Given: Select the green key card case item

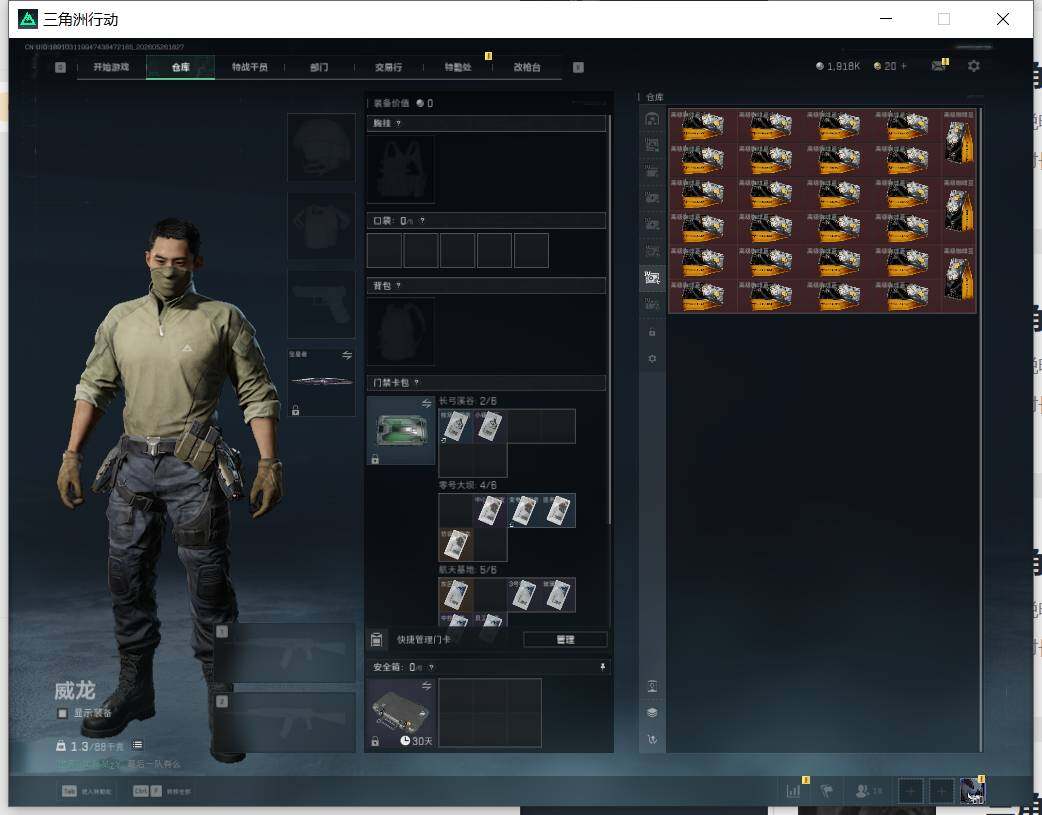Looking at the screenshot, I should [401, 430].
